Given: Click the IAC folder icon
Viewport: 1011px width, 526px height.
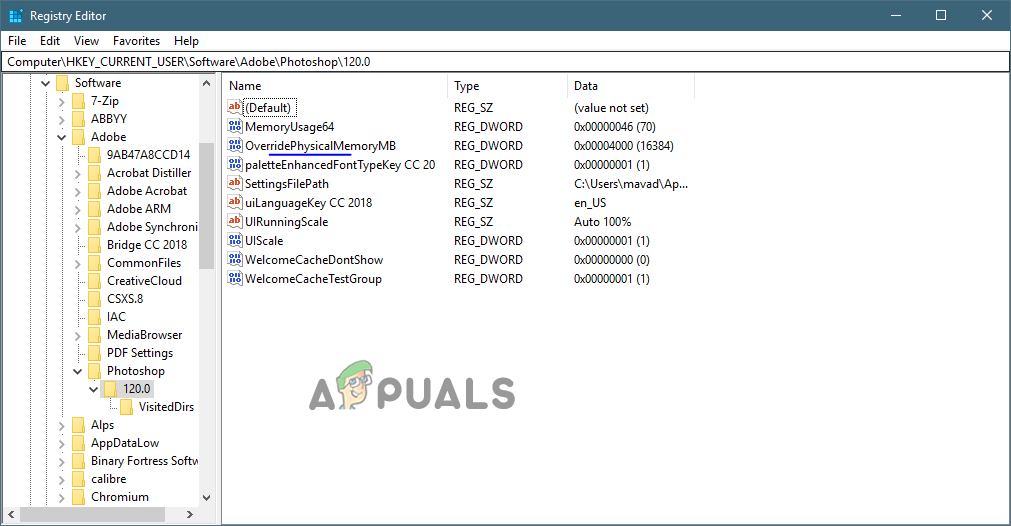Looking at the screenshot, I should point(95,317).
